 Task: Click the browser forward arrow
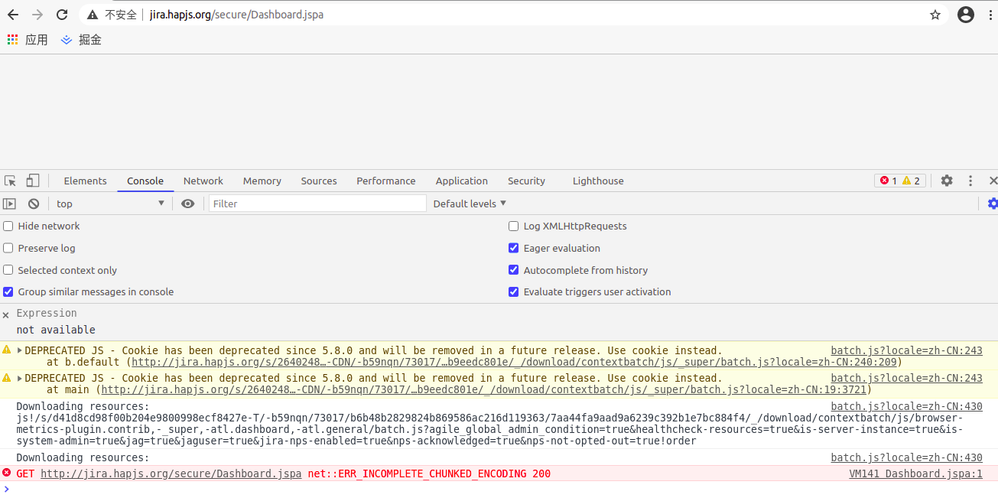[38, 15]
